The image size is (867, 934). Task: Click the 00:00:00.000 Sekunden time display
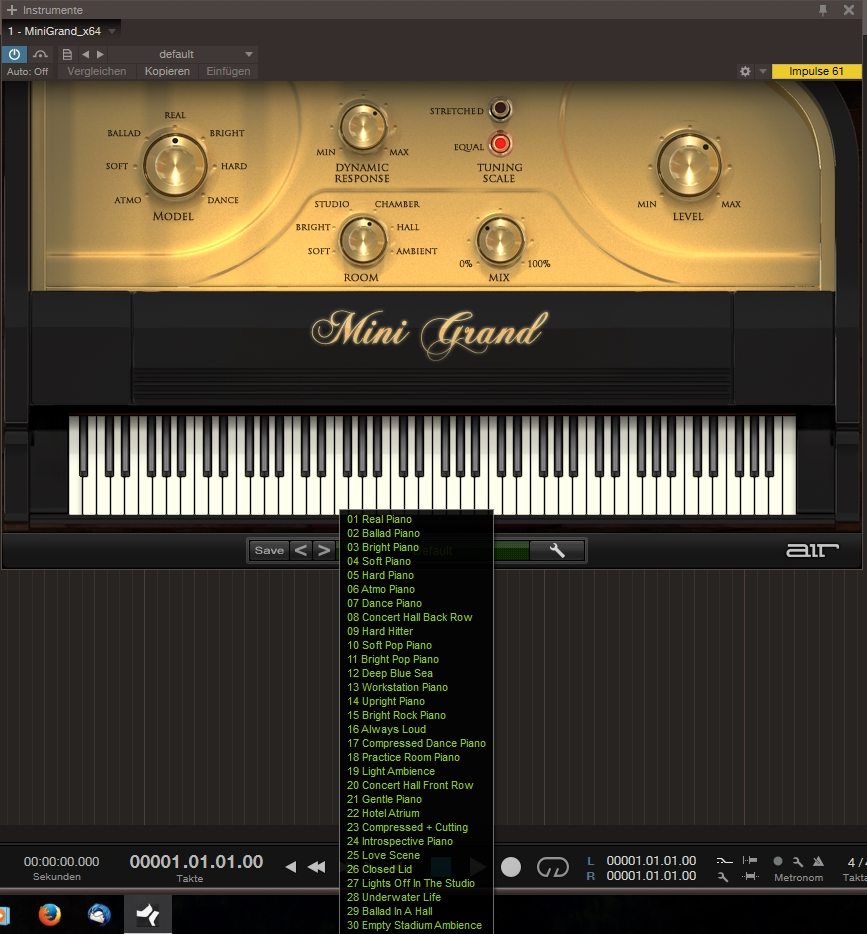pyautogui.click(x=61, y=862)
